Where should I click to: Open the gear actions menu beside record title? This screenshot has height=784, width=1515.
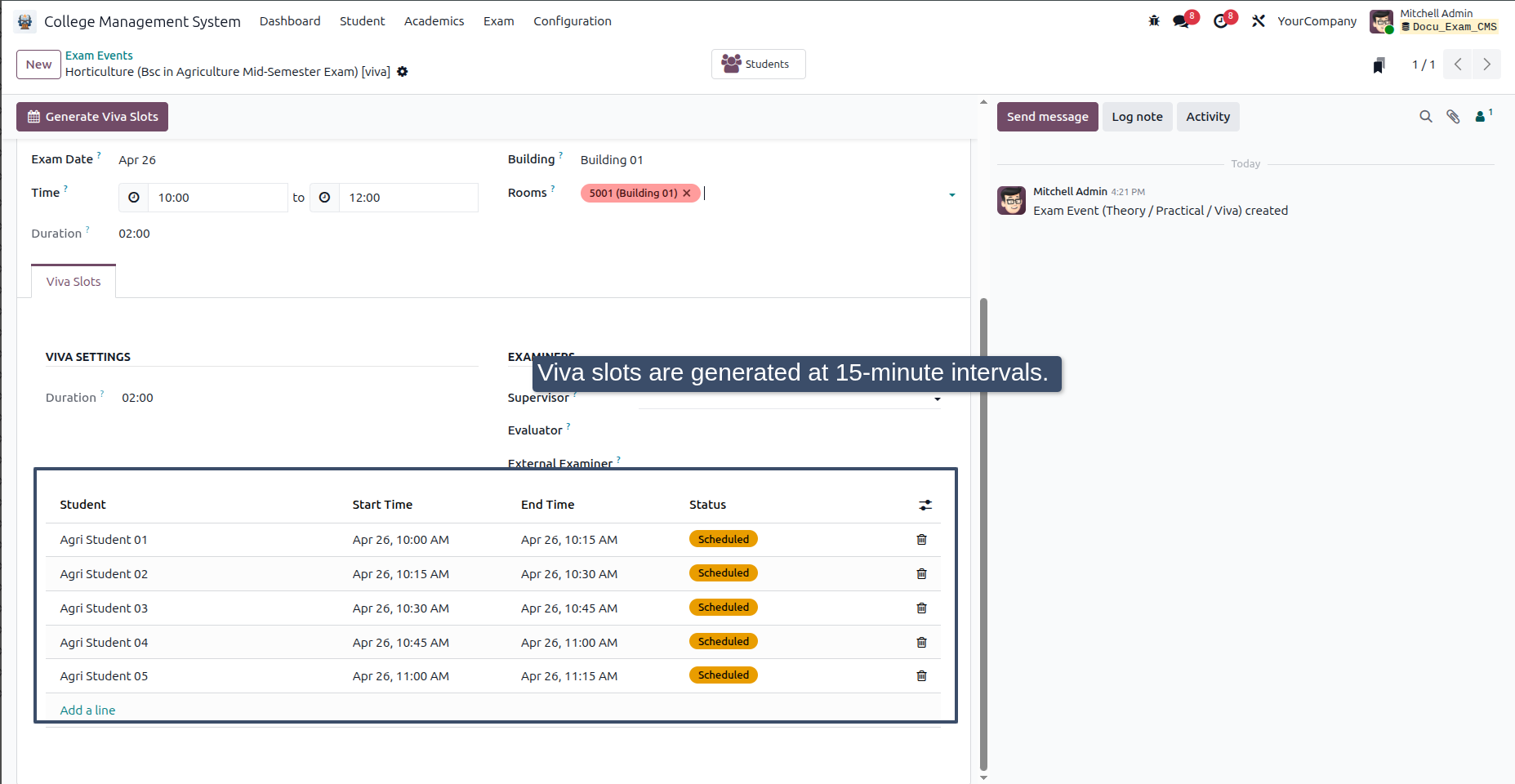pyautogui.click(x=403, y=72)
